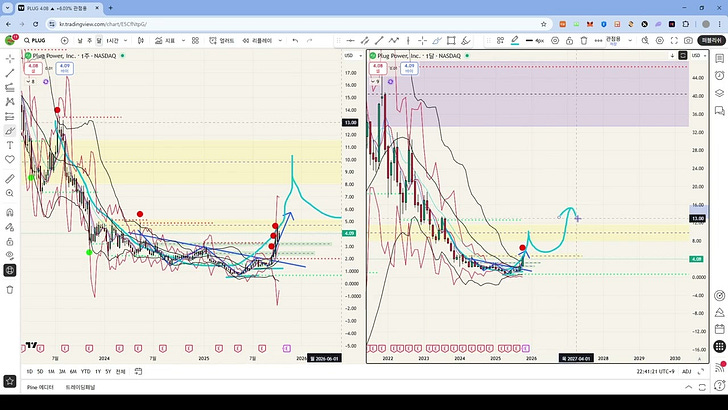The image size is (728, 410).
Task: Open the candlestick chart type icon
Action: [x=143, y=40]
